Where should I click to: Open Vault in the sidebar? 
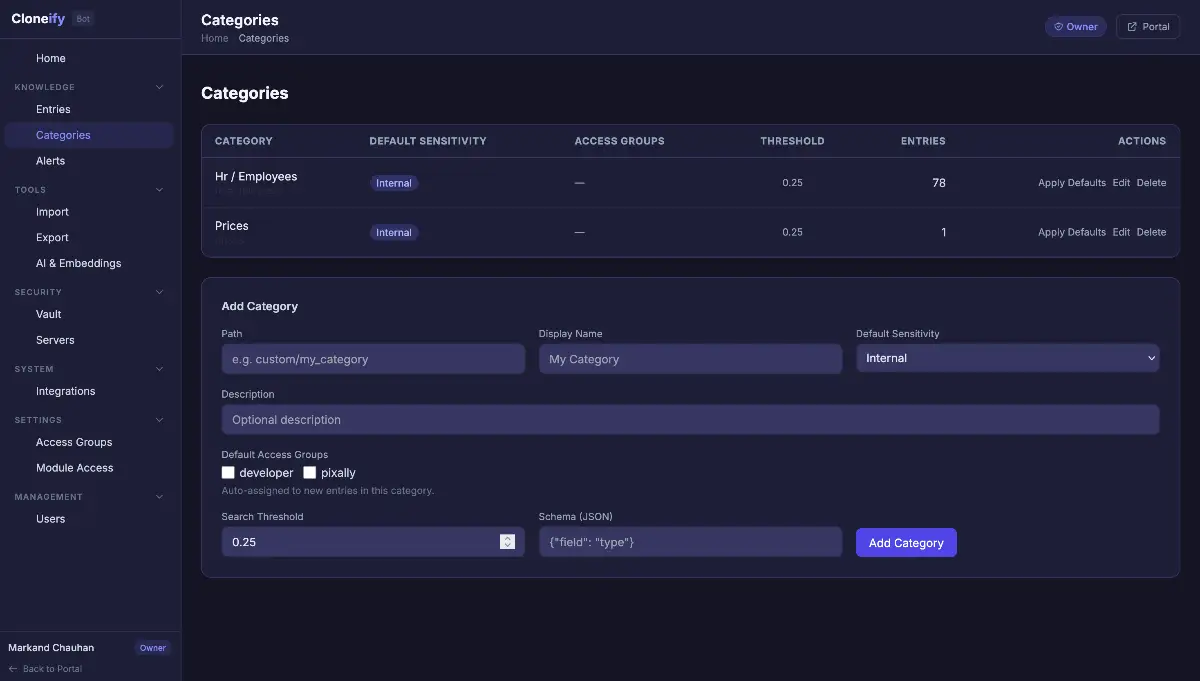(89, 314)
